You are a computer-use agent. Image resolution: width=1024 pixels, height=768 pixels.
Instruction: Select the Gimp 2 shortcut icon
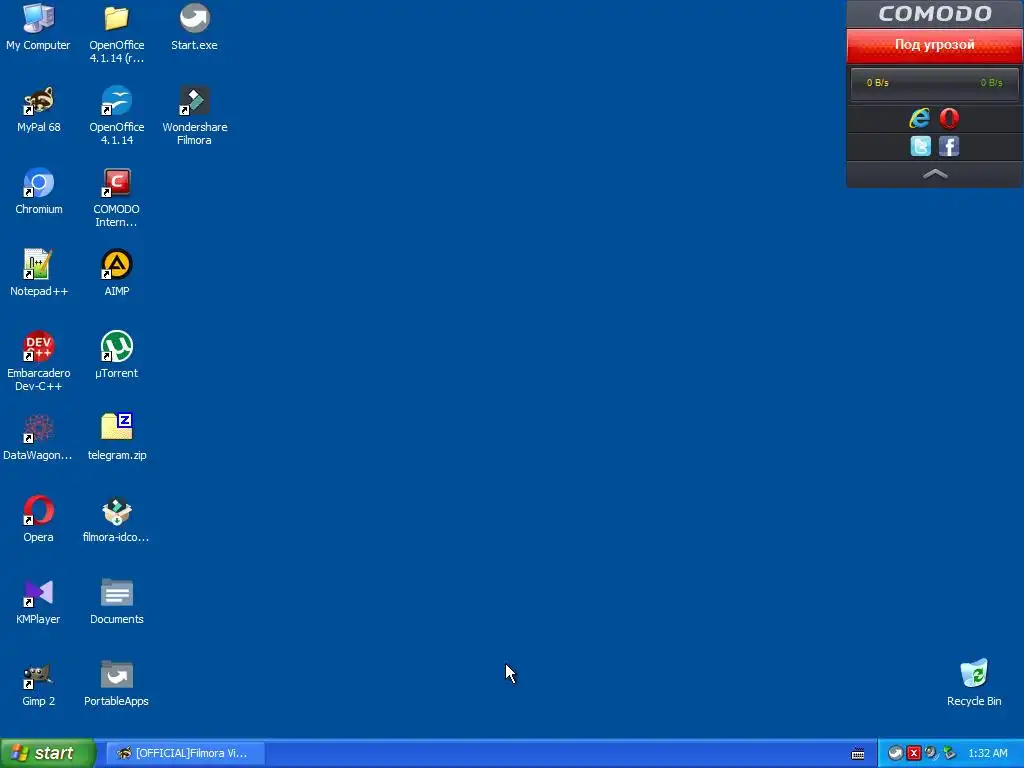click(x=38, y=683)
